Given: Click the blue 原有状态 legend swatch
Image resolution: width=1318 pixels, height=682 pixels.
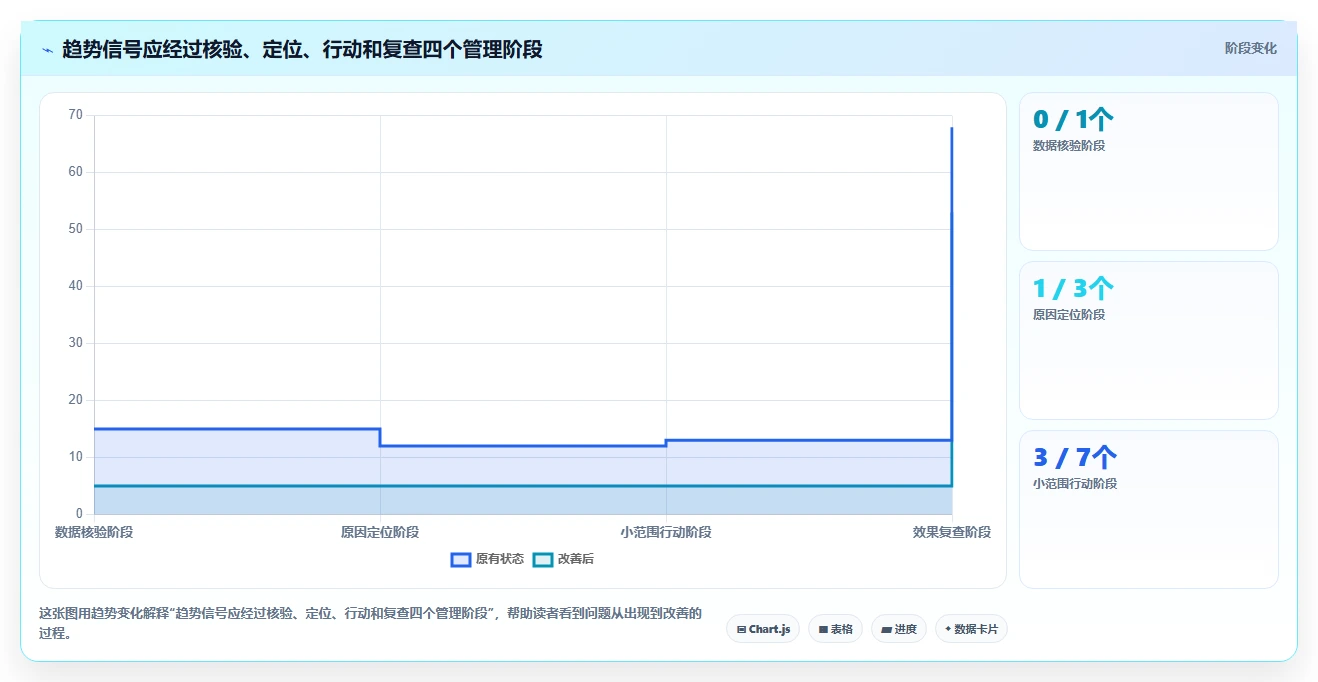Looking at the screenshot, I should pos(461,559).
